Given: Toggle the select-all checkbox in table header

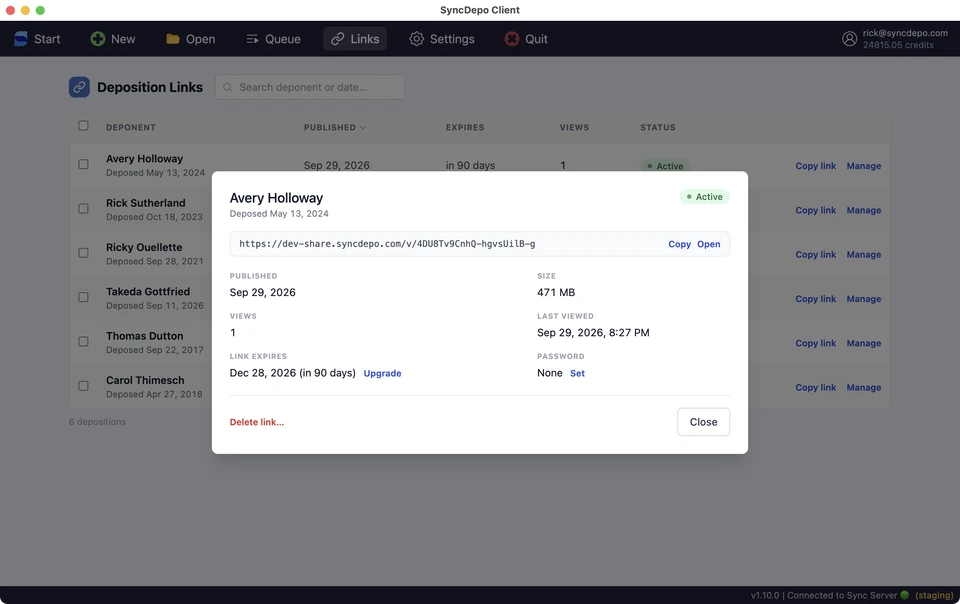Looking at the screenshot, I should (x=83, y=125).
